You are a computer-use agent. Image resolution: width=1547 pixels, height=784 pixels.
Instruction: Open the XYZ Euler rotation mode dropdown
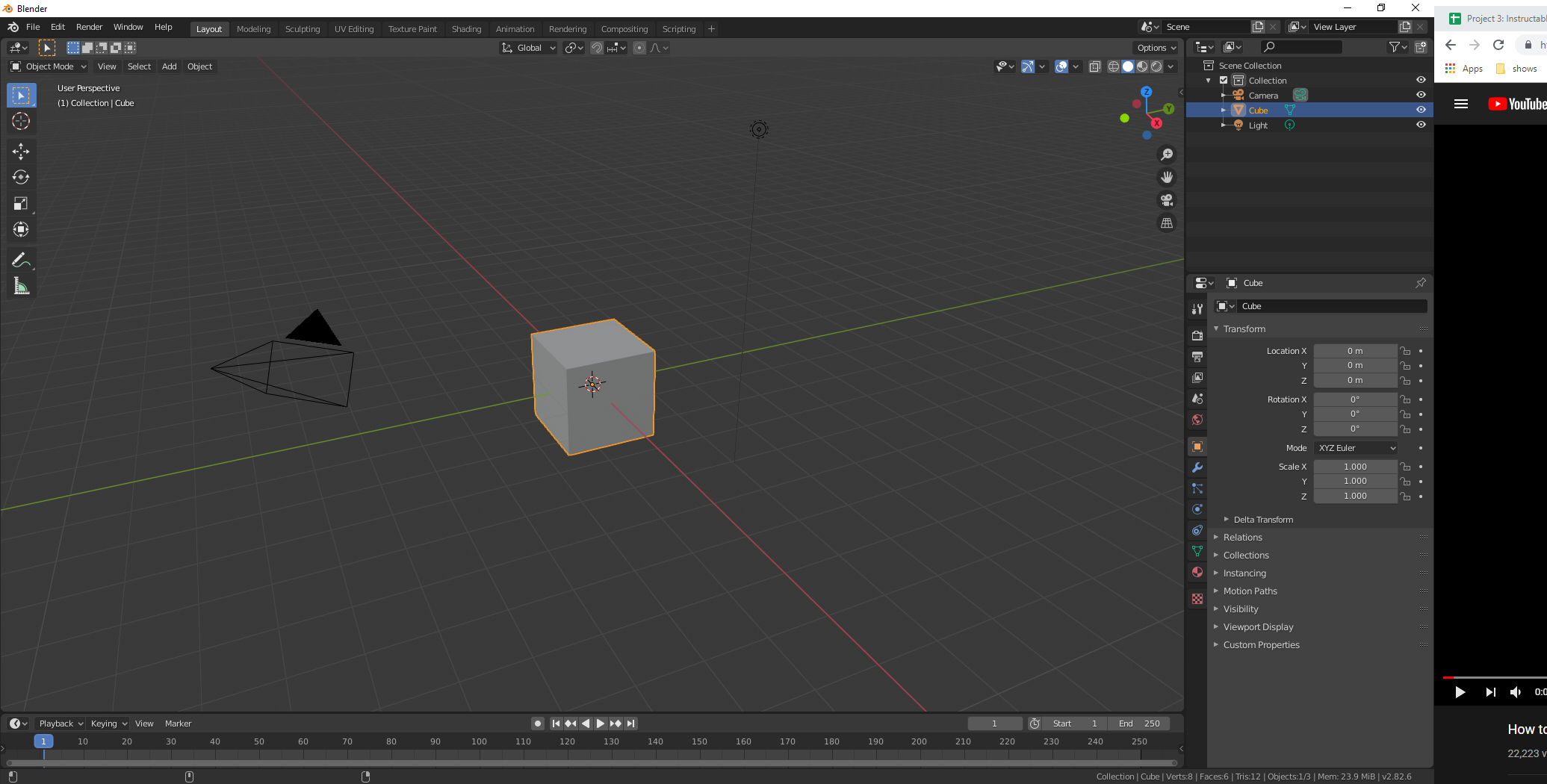tap(1355, 448)
